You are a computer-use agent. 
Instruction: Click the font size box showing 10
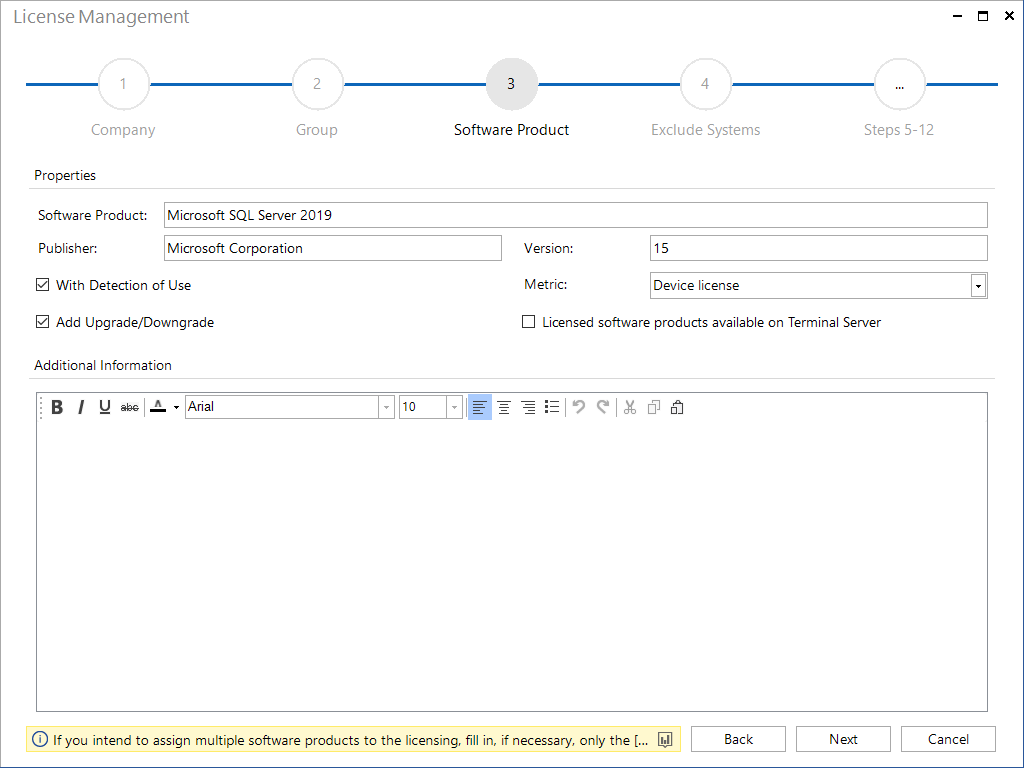423,407
